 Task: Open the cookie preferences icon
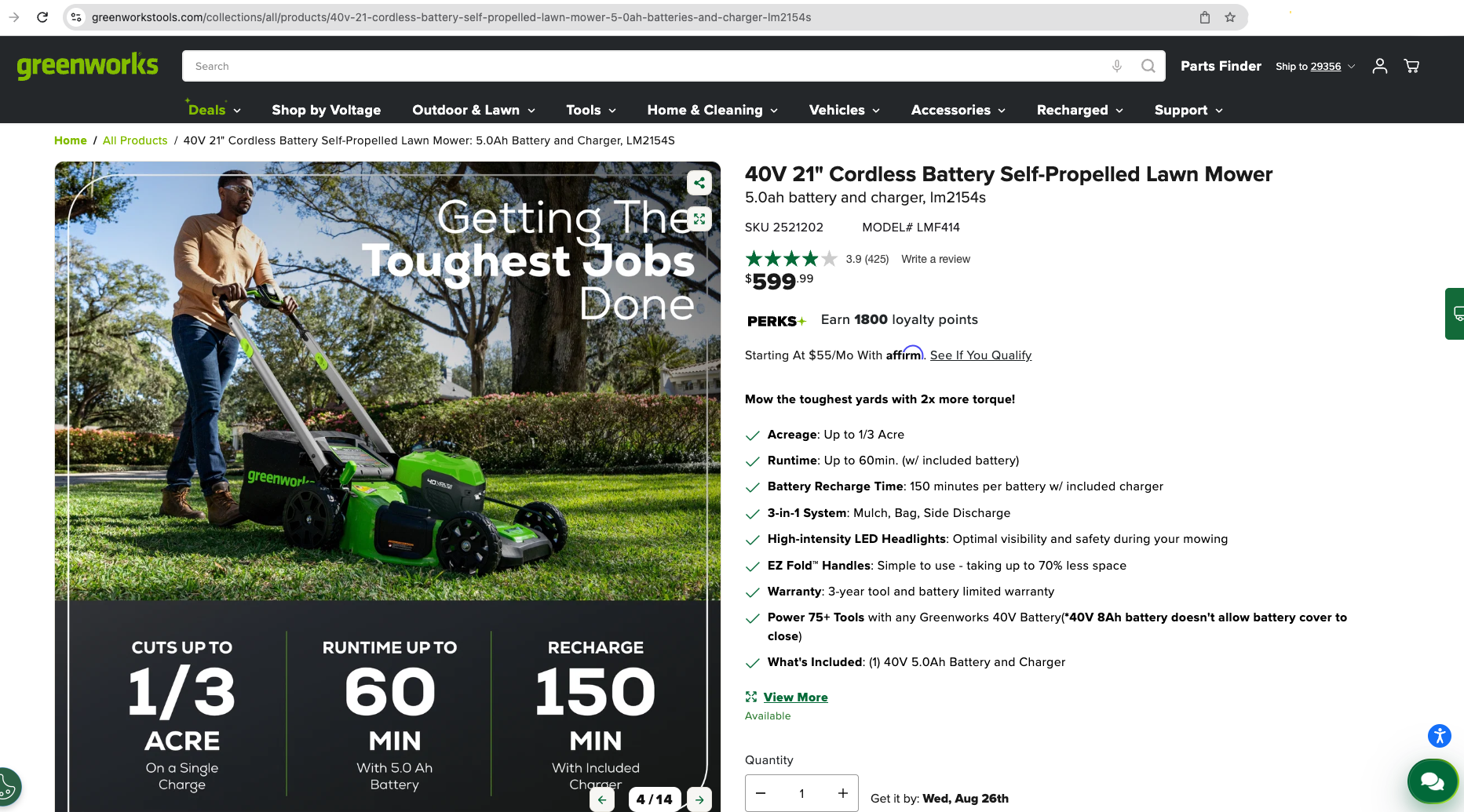[7, 786]
